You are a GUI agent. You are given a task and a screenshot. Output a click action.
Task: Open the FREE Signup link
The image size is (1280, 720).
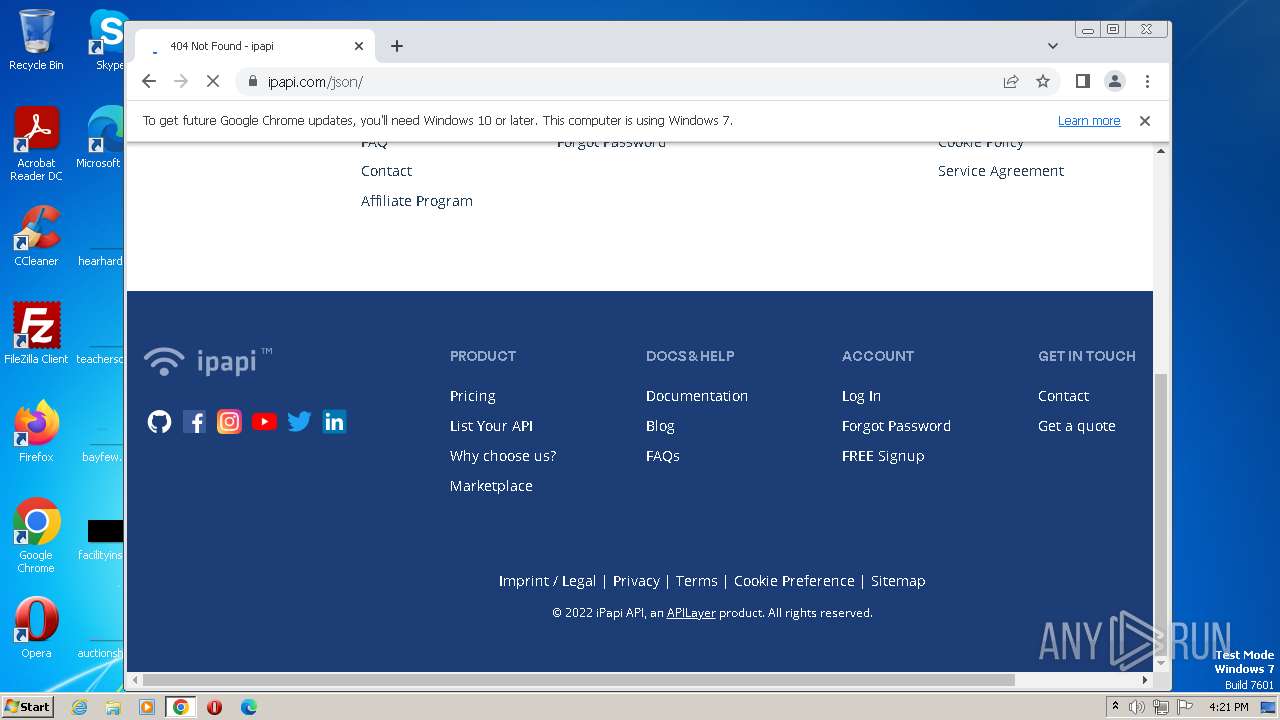click(x=883, y=456)
